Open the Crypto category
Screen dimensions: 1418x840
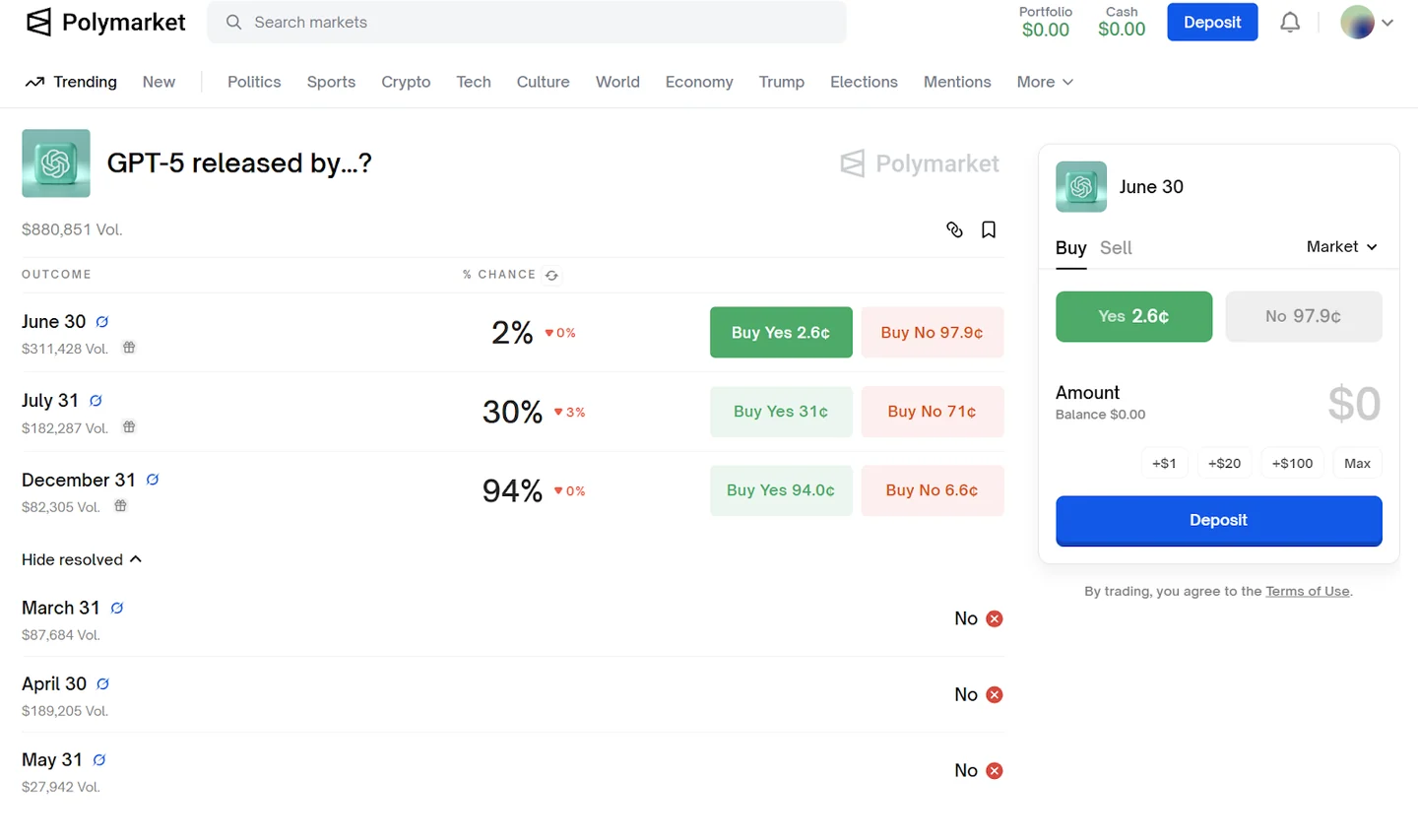pyautogui.click(x=406, y=82)
